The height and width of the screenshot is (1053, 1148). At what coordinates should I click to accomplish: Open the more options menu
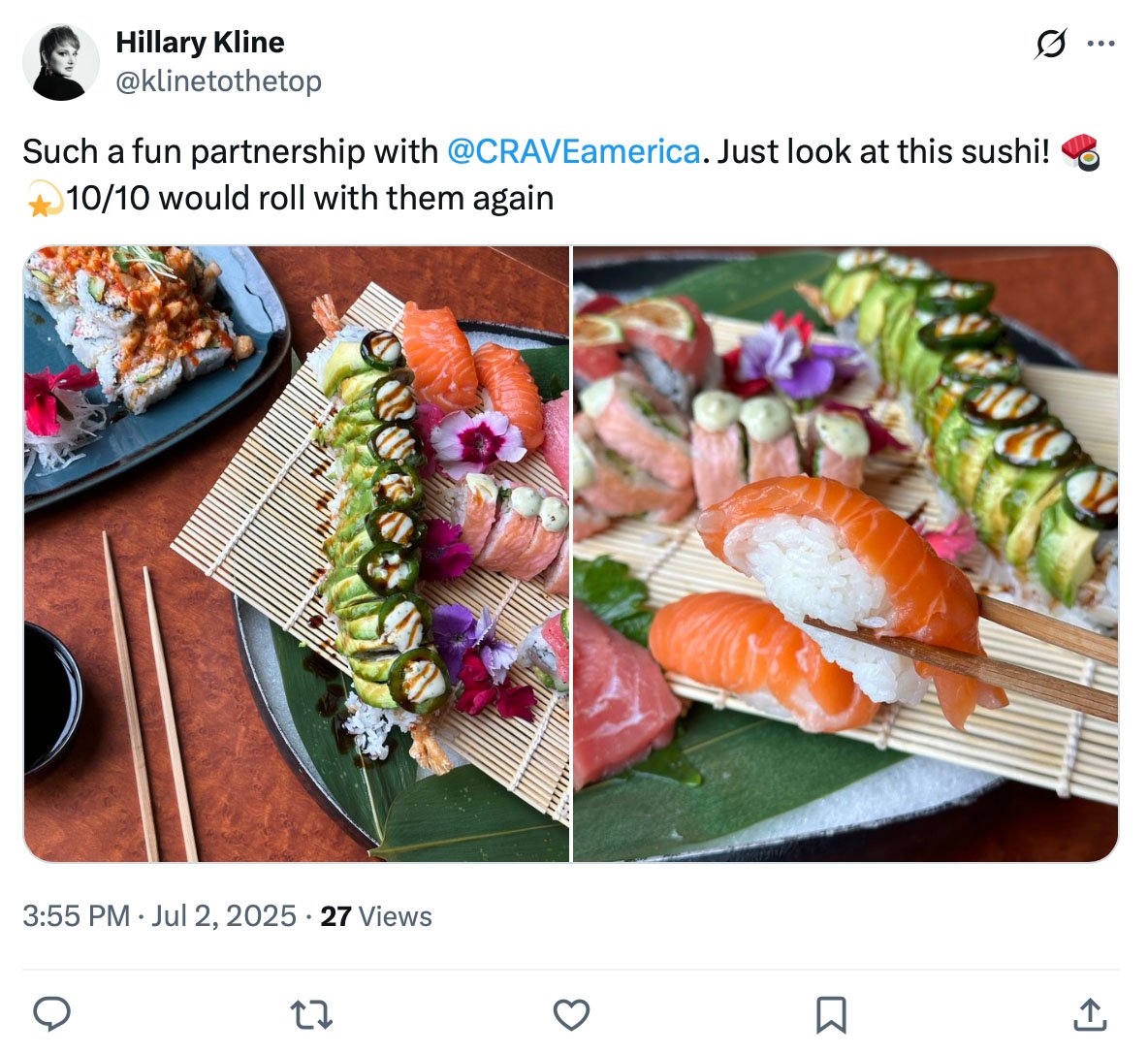1101,43
